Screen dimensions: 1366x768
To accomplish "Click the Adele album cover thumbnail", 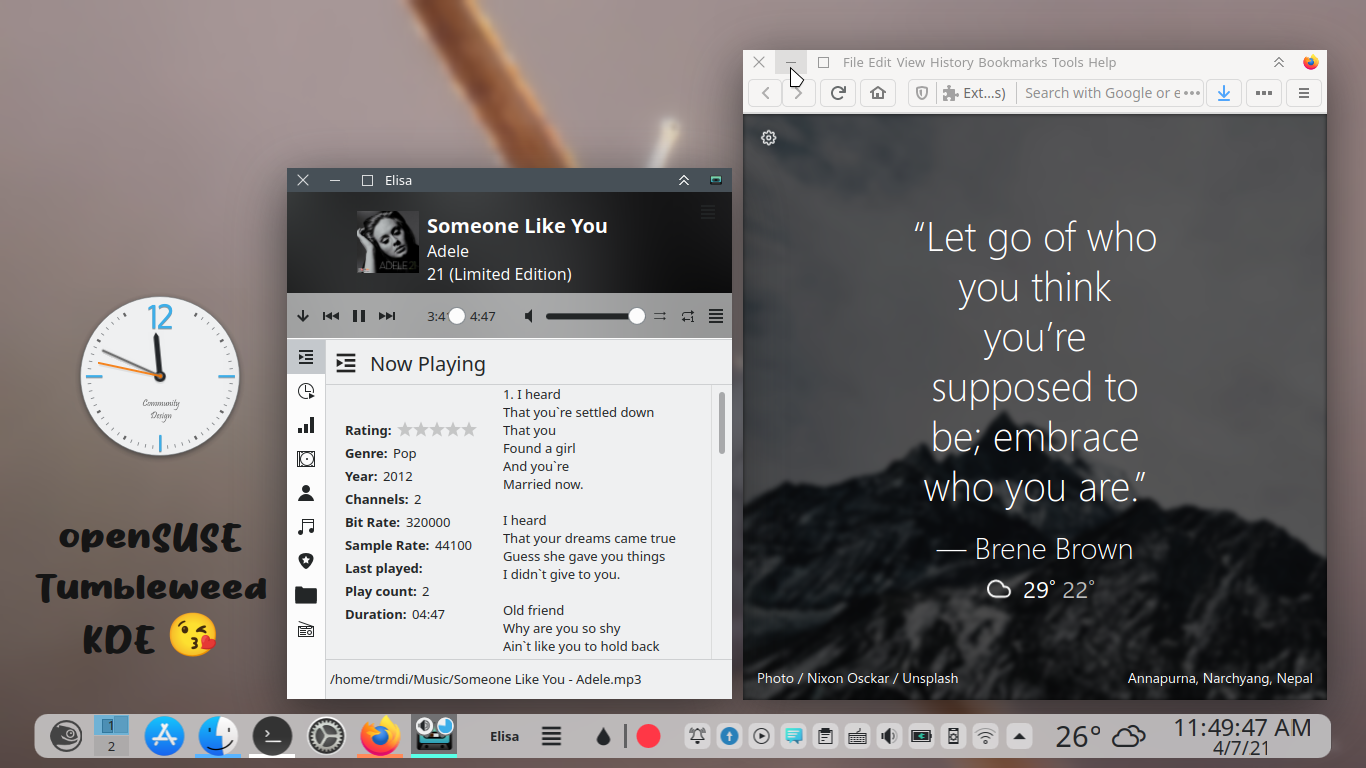I will point(388,242).
